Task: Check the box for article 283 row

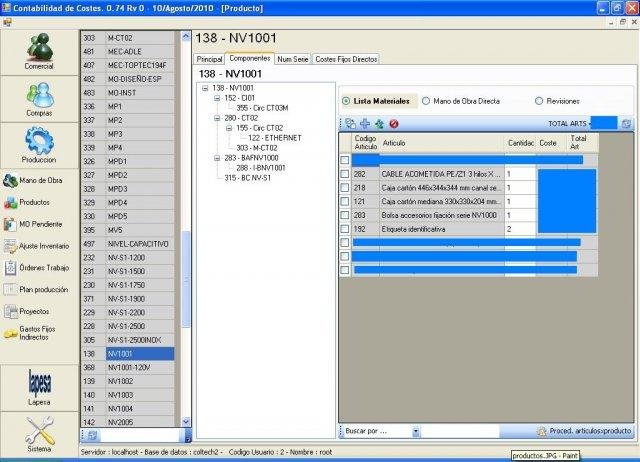Action: point(345,215)
